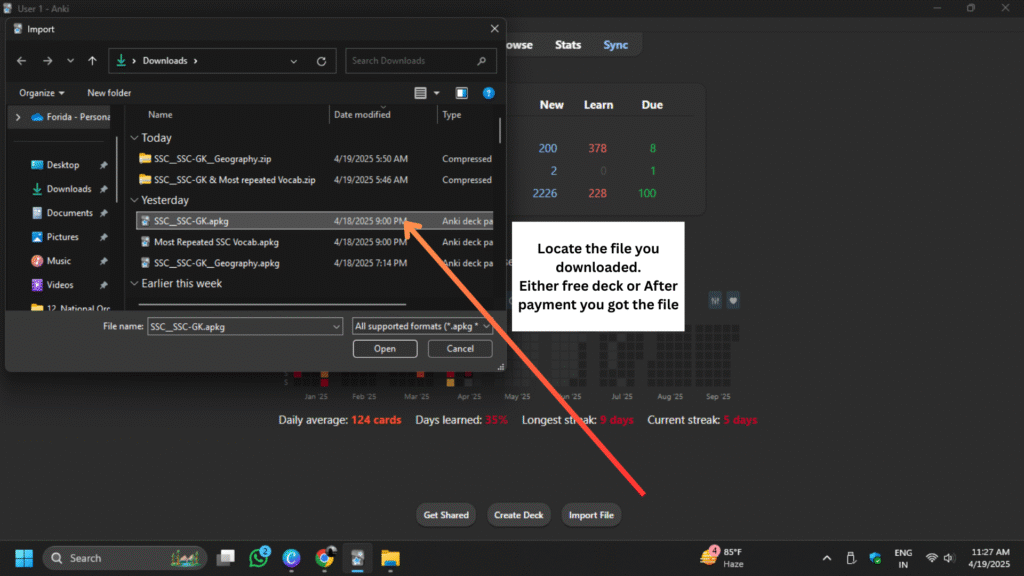1024x576 pixels.
Task: Open the Organize menu
Action: tap(41, 93)
